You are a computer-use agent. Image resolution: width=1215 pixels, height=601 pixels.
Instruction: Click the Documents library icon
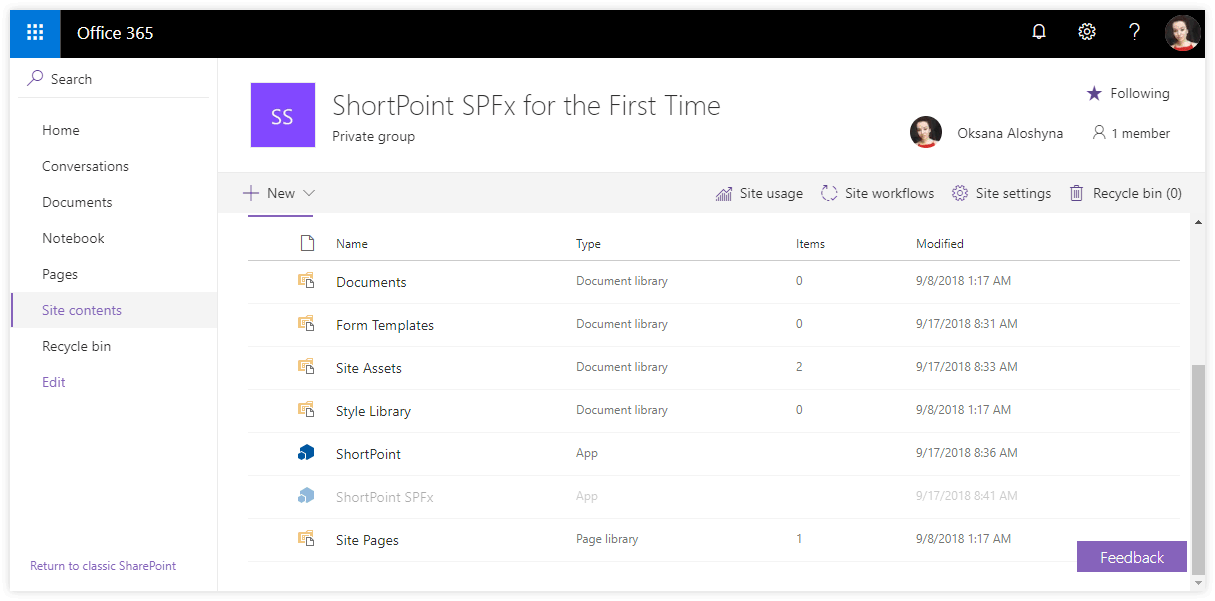[x=306, y=282]
